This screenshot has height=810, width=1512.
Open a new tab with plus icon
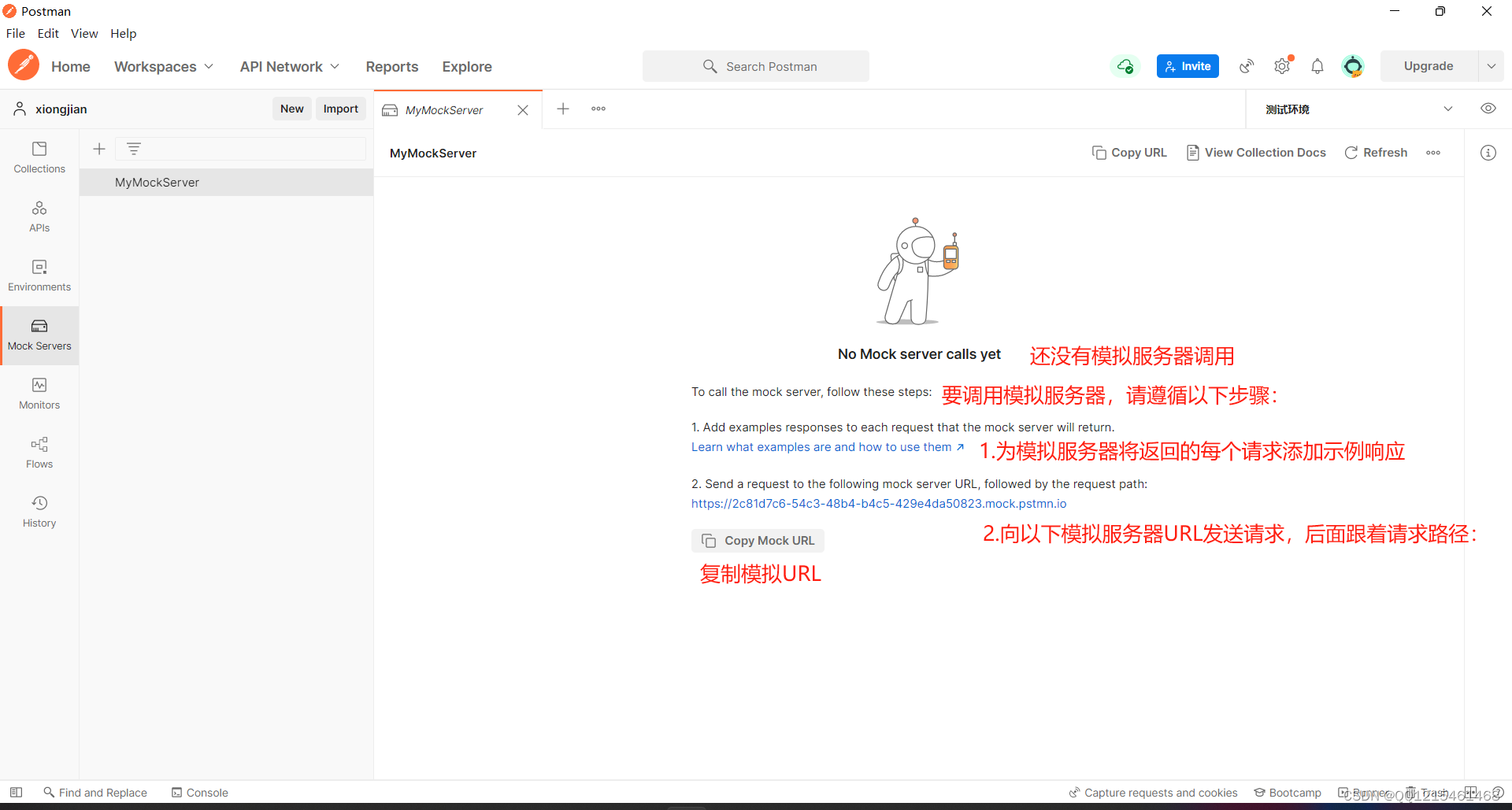point(563,109)
